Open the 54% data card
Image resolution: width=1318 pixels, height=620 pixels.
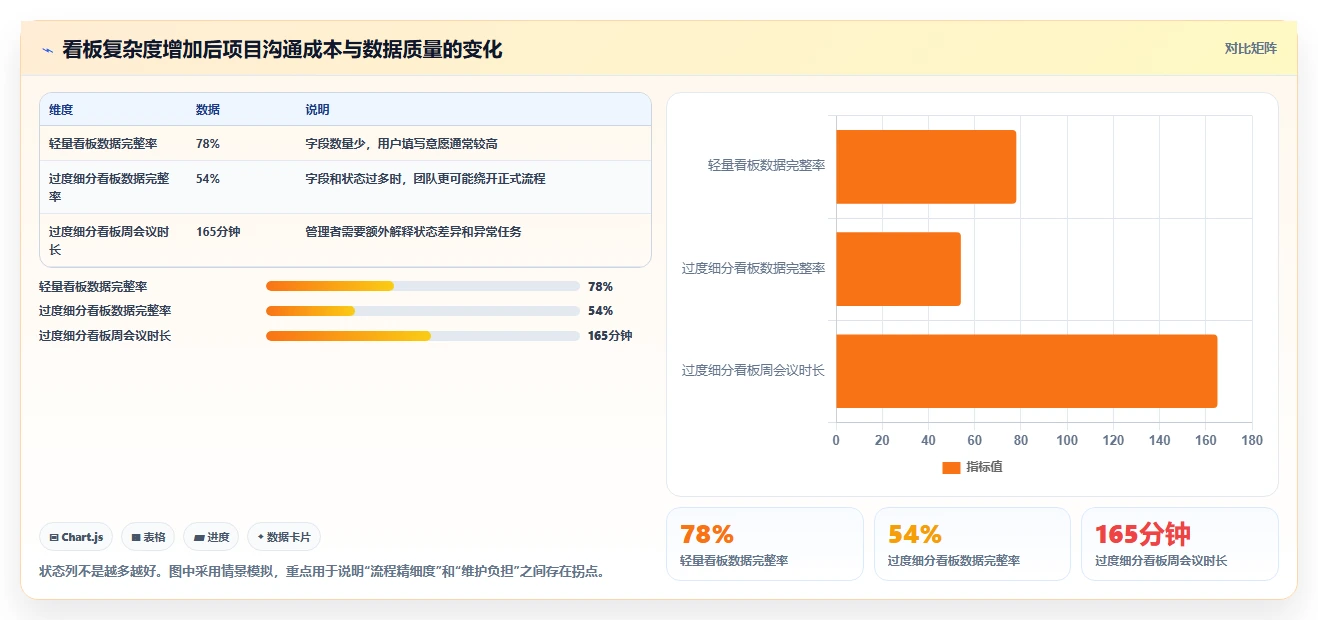pos(972,544)
